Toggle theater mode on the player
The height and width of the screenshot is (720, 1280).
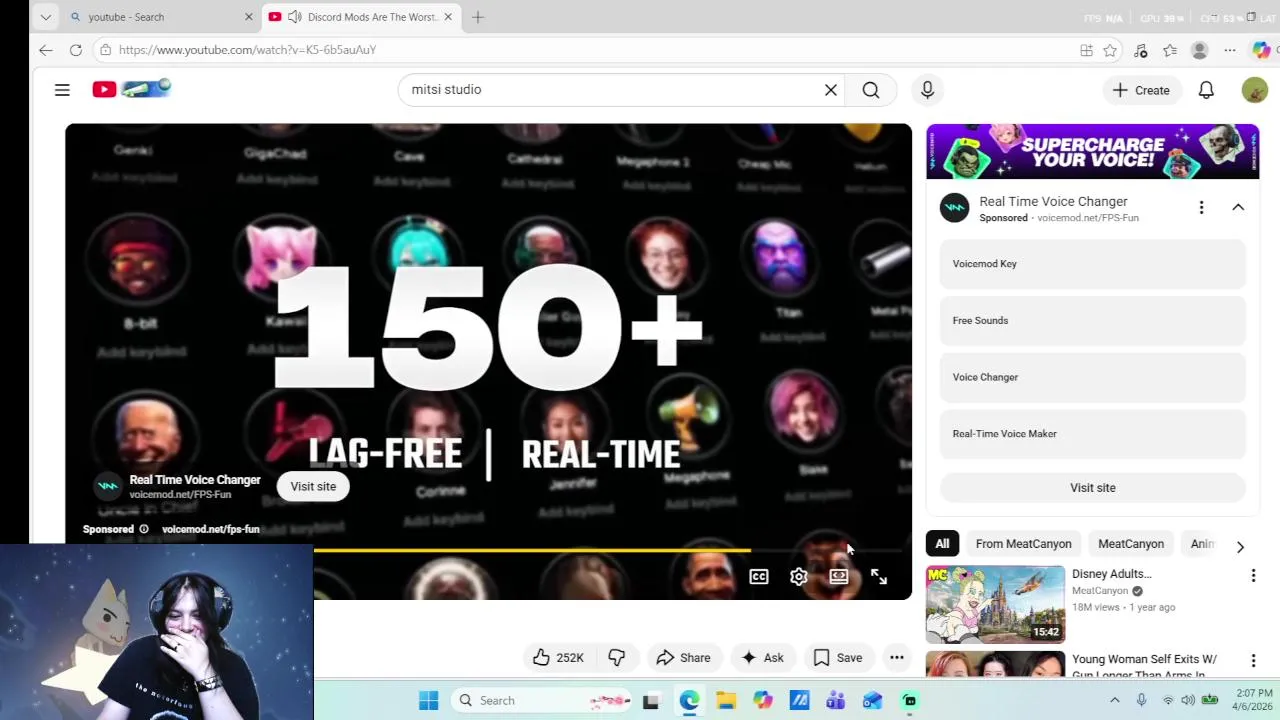click(x=839, y=576)
